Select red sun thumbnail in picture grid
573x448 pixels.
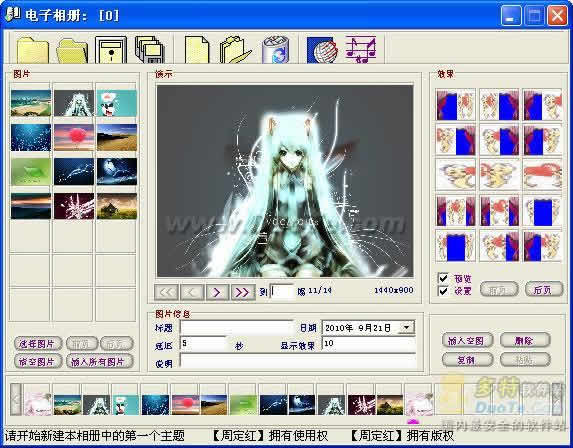[x=74, y=137]
